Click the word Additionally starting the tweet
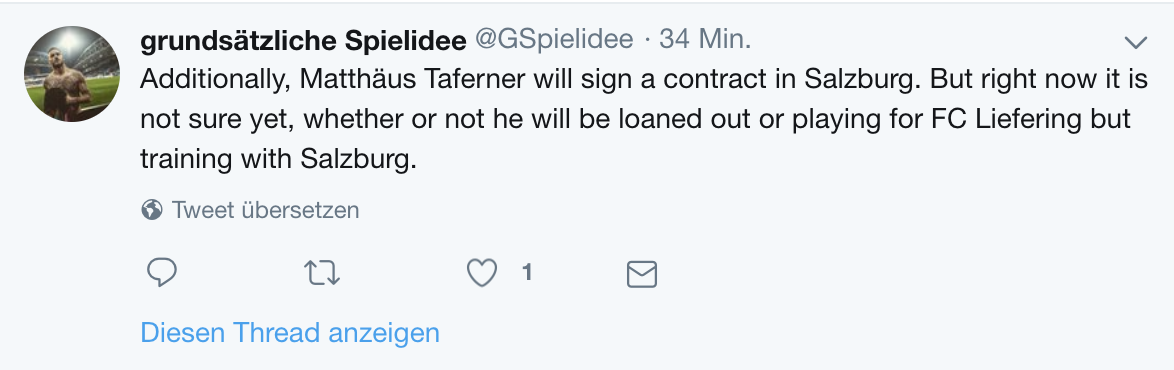Screen dimensions: 1174x370 [x=216, y=80]
